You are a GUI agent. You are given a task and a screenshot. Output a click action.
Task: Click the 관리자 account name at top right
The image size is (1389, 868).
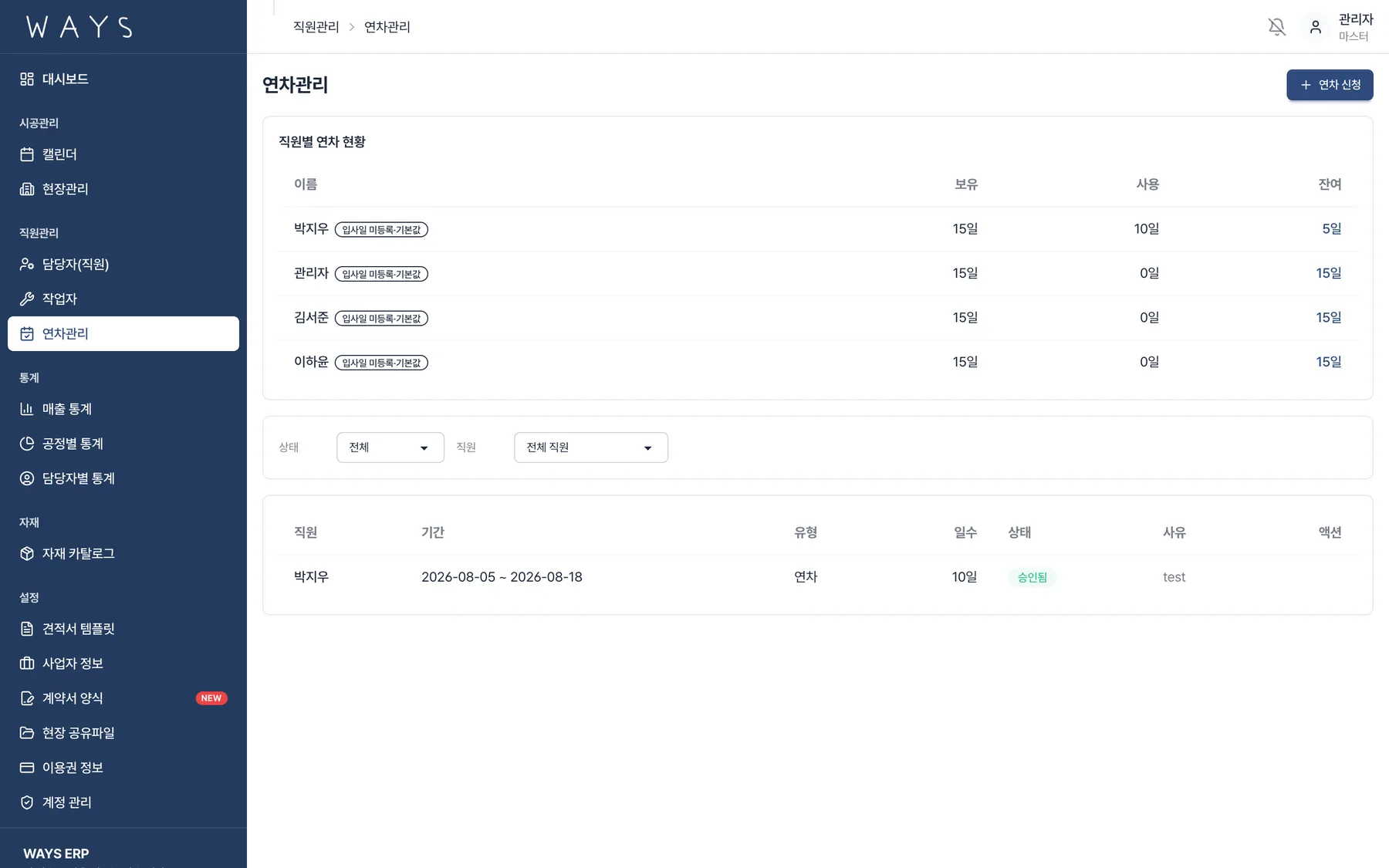(x=1356, y=19)
